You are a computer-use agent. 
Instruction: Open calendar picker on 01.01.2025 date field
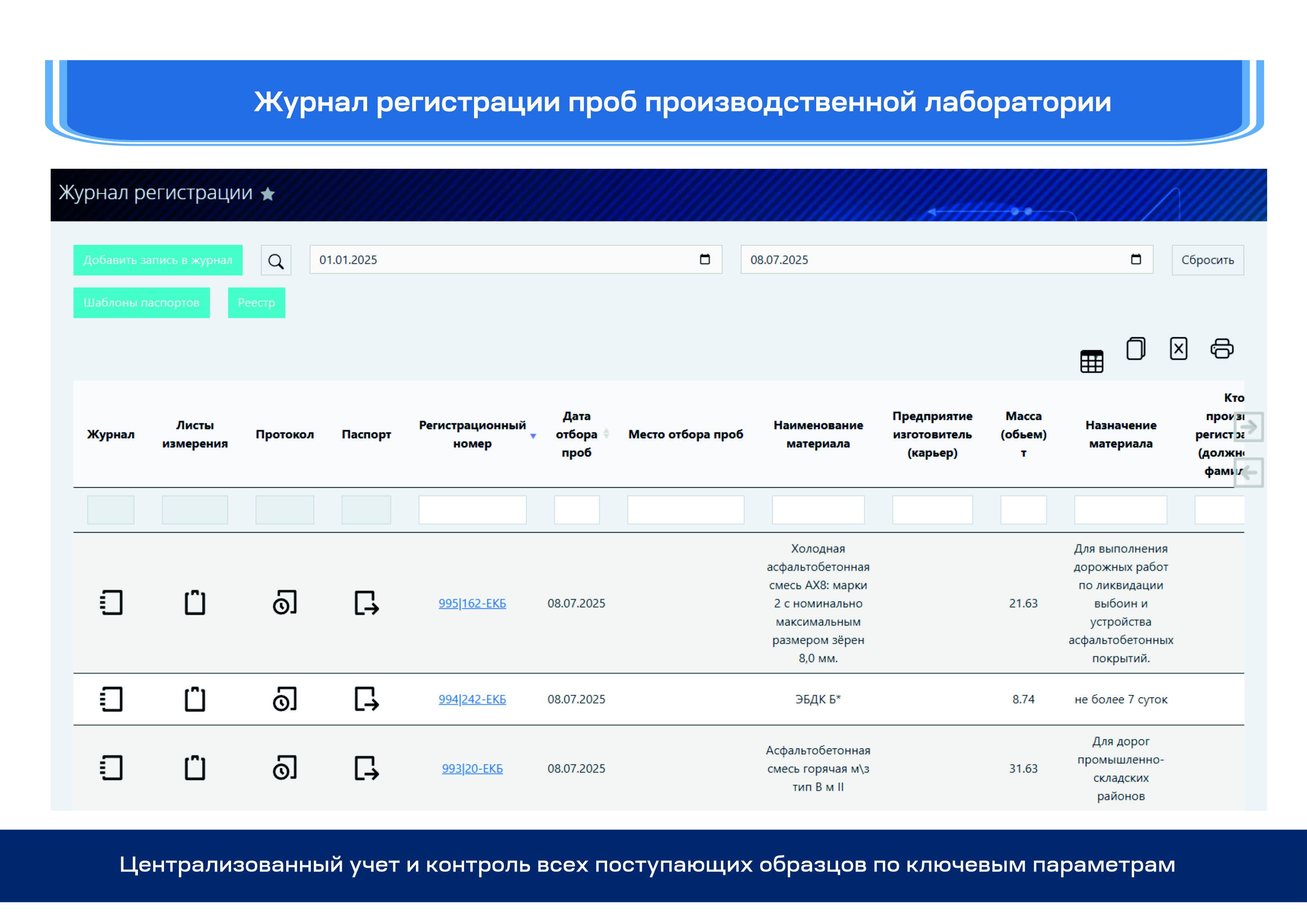tap(705, 259)
